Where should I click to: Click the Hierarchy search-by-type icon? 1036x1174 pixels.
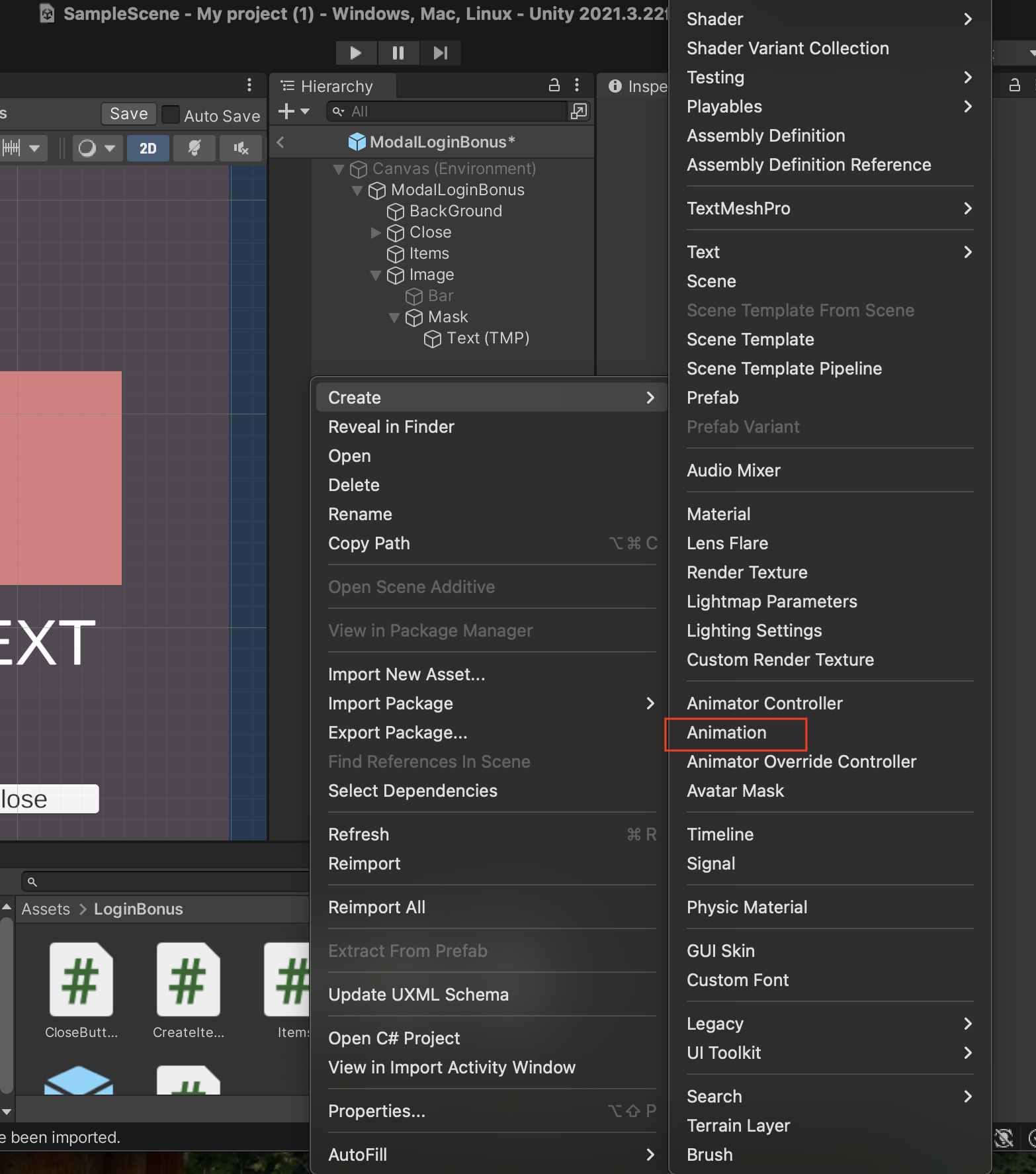pyautogui.click(x=579, y=111)
